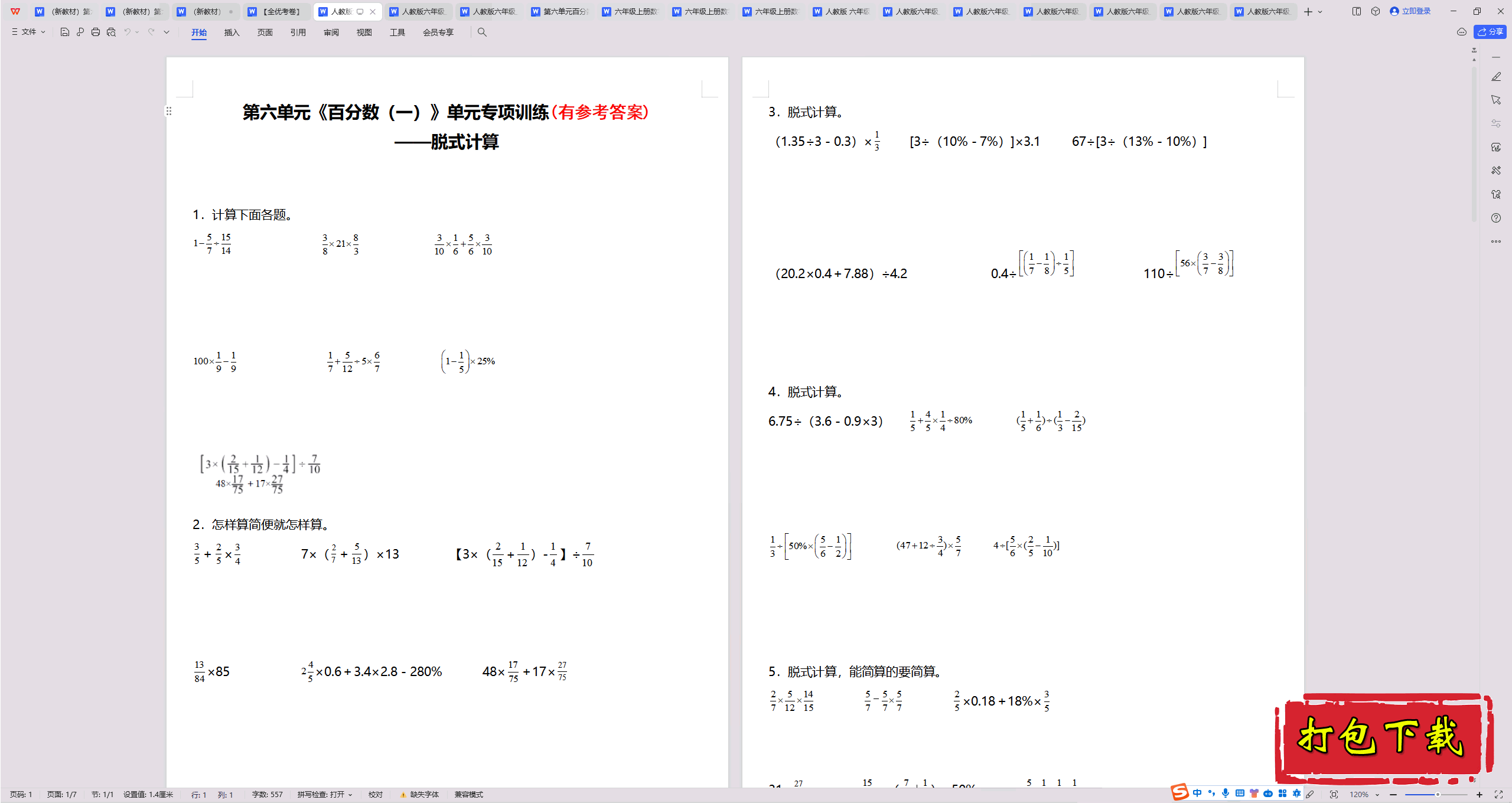Open the cube app-center icon
The image size is (1512, 803).
[1376, 11]
